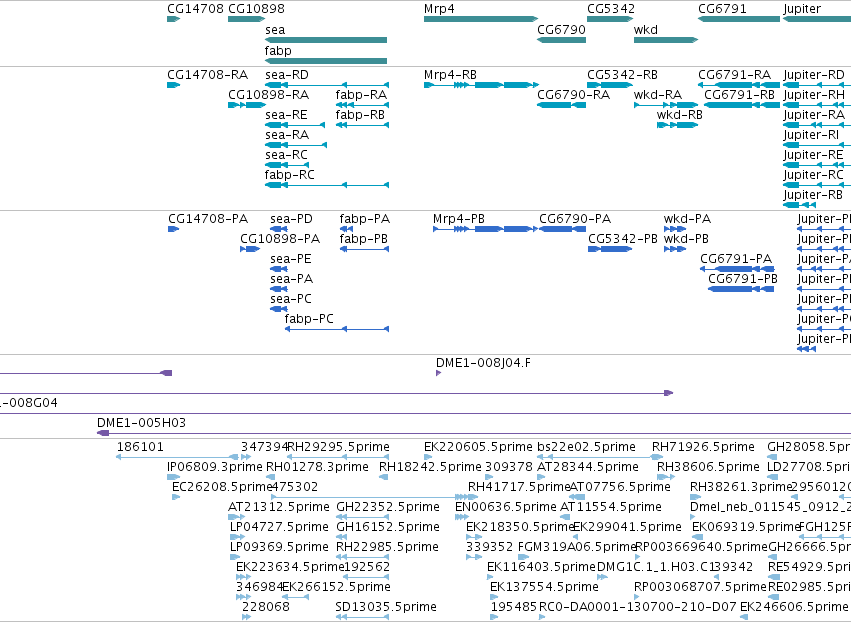Click the Jupiter-RD transcript label
The width and height of the screenshot is (851, 622).
[x=814, y=75]
